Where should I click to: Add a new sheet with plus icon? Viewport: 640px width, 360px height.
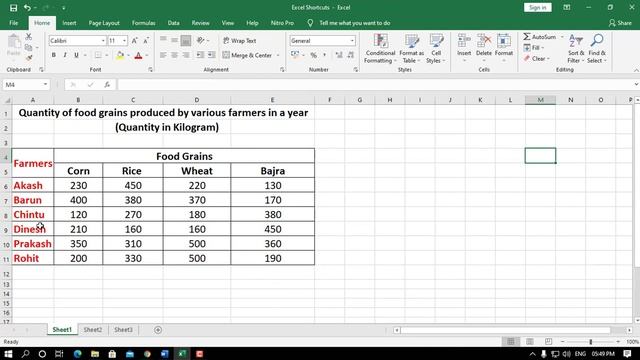point(158,330)
